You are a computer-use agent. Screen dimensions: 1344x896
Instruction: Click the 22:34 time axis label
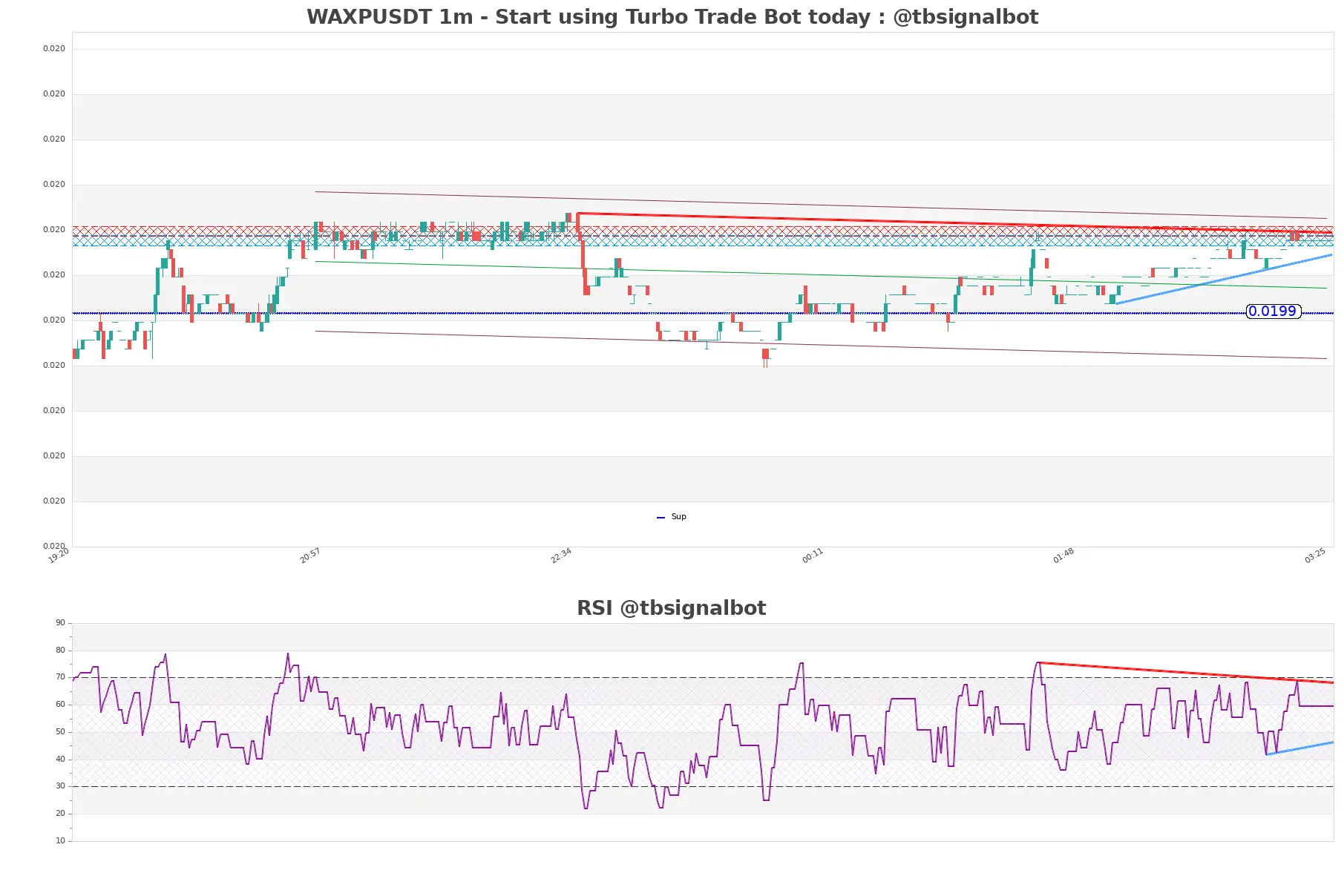[x=561, y=556]
